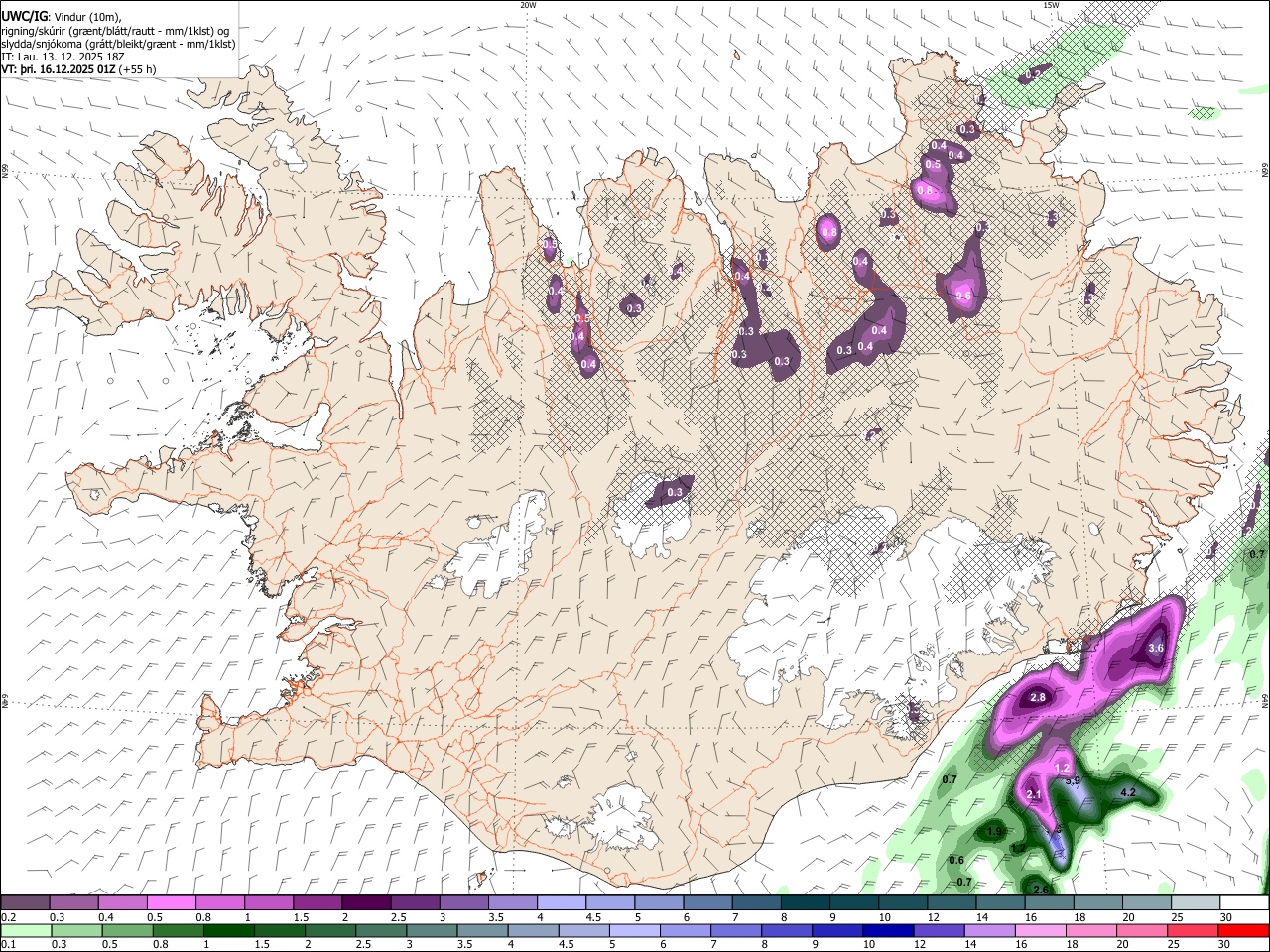Viewport: 1270px width, 952px height.
Task: Pick the 14 swatch in the upper legend row
Action: point(1000,902)
